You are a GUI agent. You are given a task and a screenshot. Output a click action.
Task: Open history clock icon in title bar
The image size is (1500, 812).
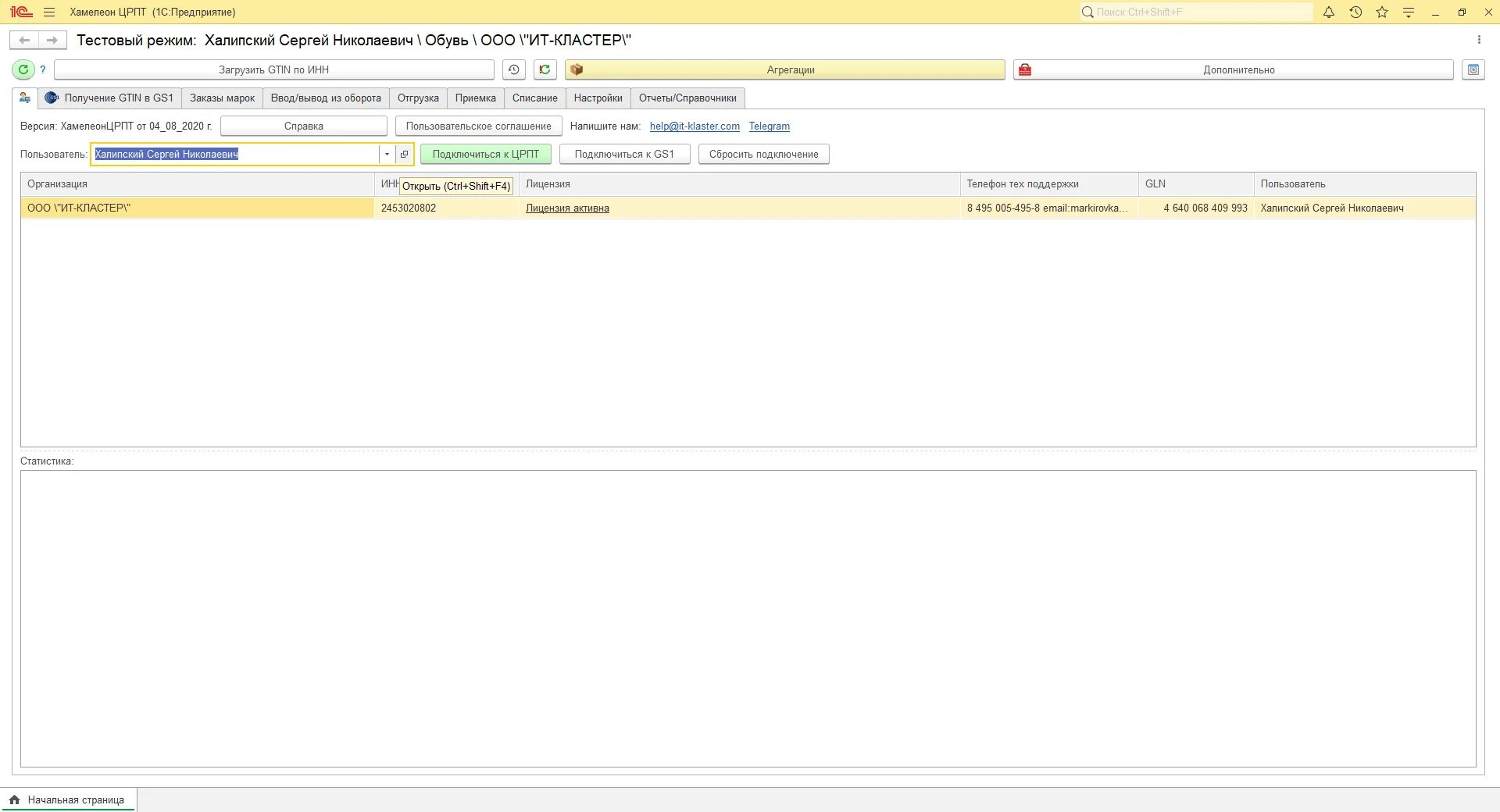(x=1355, y=12)
